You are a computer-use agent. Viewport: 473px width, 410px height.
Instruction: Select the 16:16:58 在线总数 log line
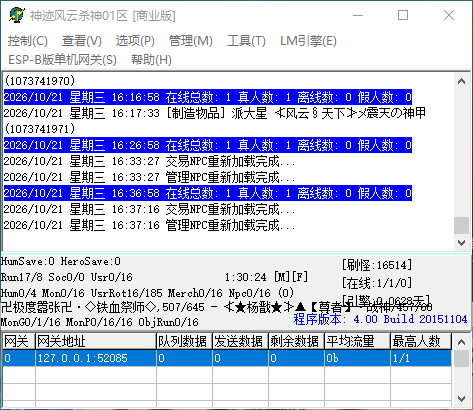[x=208, y=97]
